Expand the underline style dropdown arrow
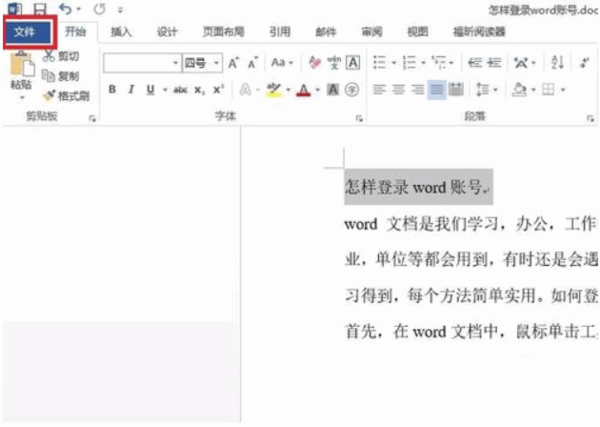 165,90
